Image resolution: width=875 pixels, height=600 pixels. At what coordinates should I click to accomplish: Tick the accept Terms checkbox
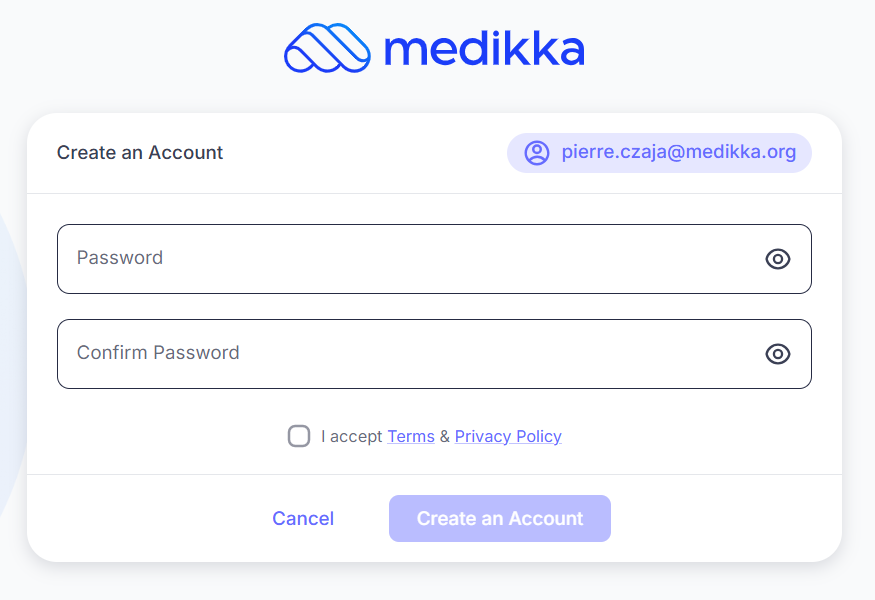[299, 436]
